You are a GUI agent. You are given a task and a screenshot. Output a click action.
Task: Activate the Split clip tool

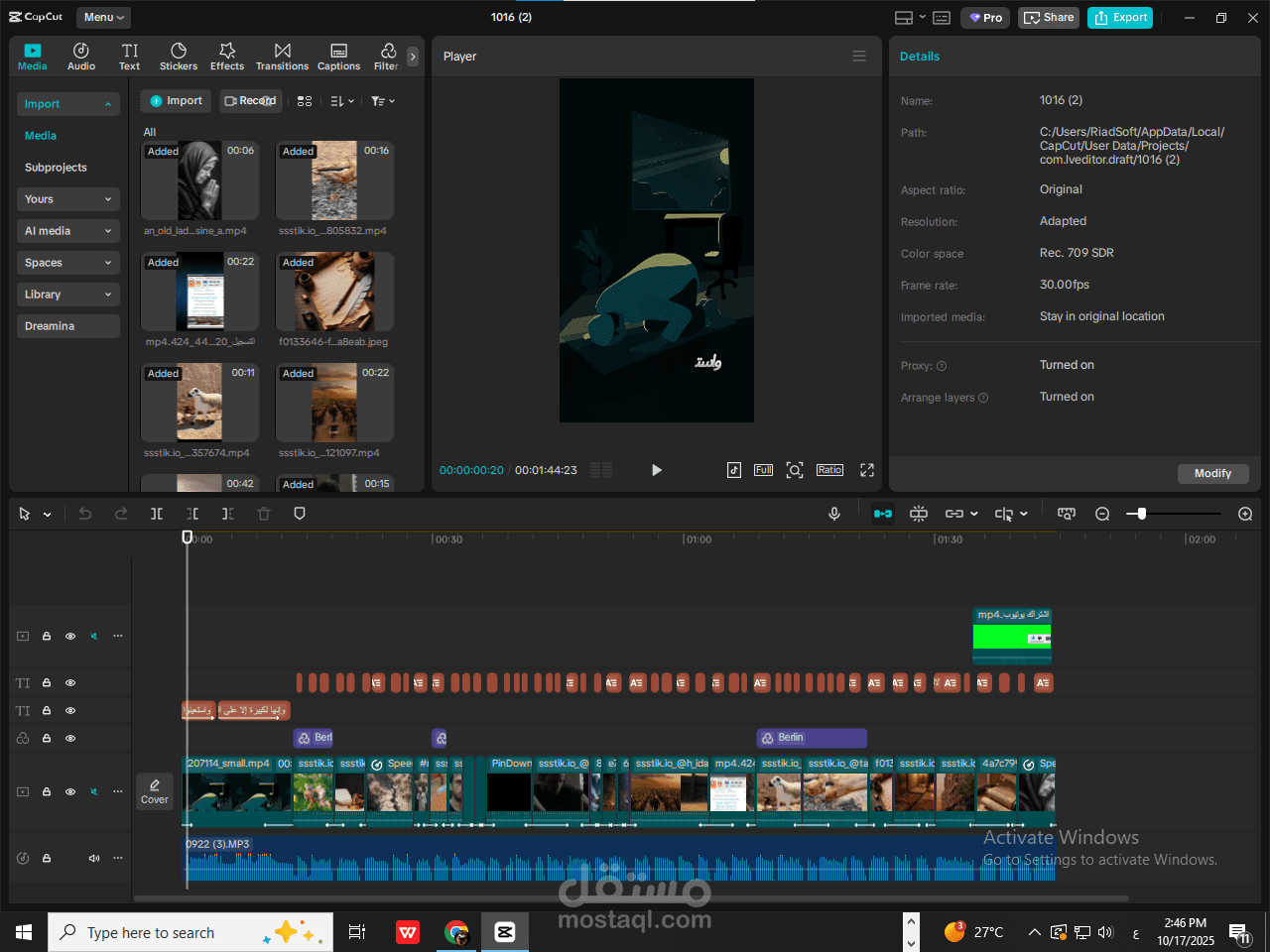(x=157, y=514)
